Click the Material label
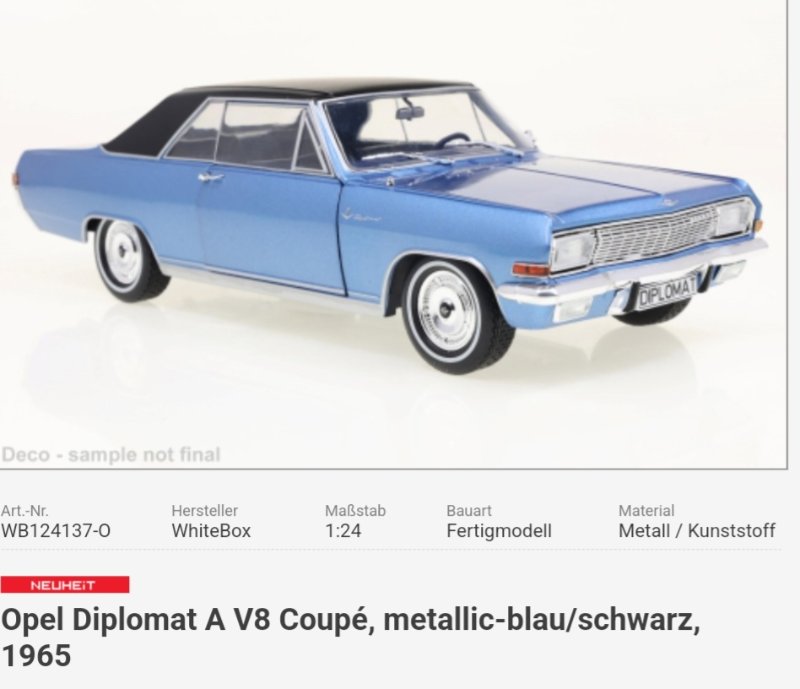 point(646,510)
